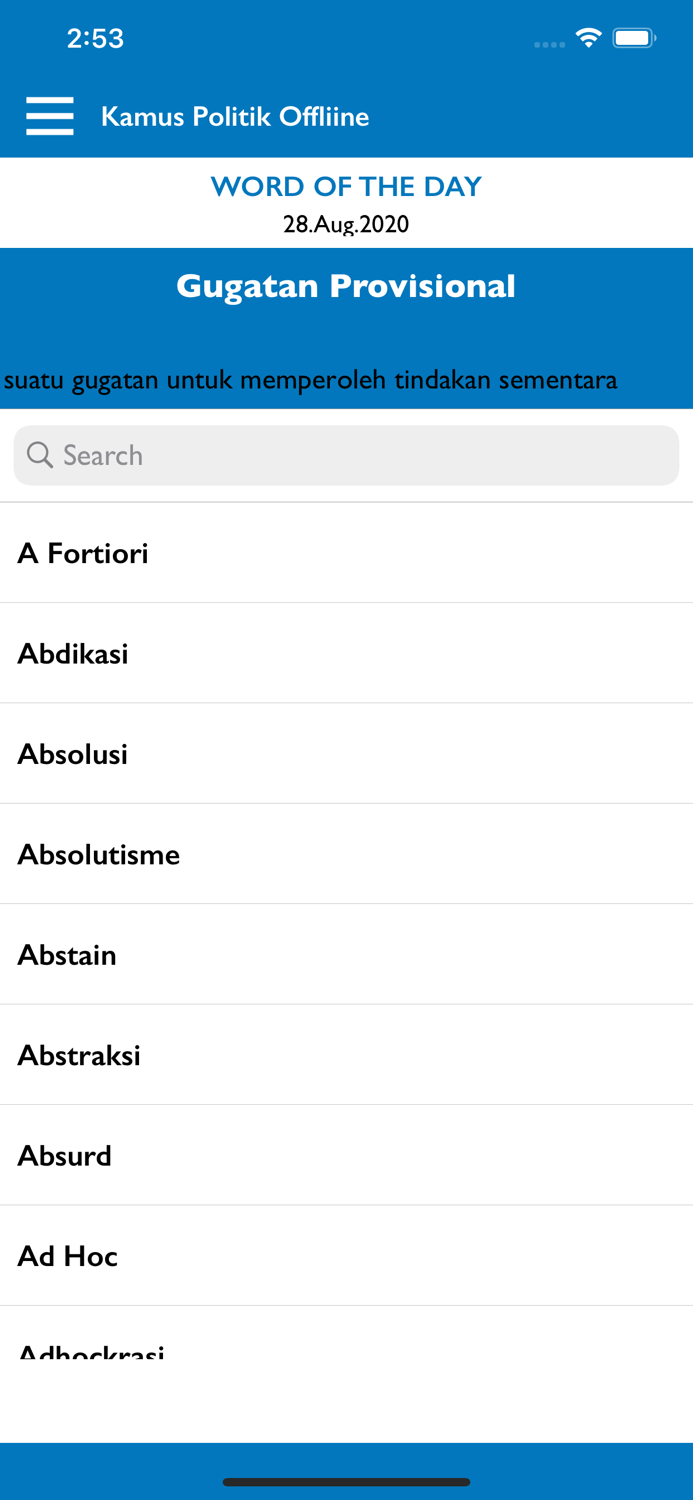Screen dimensions: 693x1500
Task: Tap the battery status icon
Action: pyautogui.click(x=634, y=38)
